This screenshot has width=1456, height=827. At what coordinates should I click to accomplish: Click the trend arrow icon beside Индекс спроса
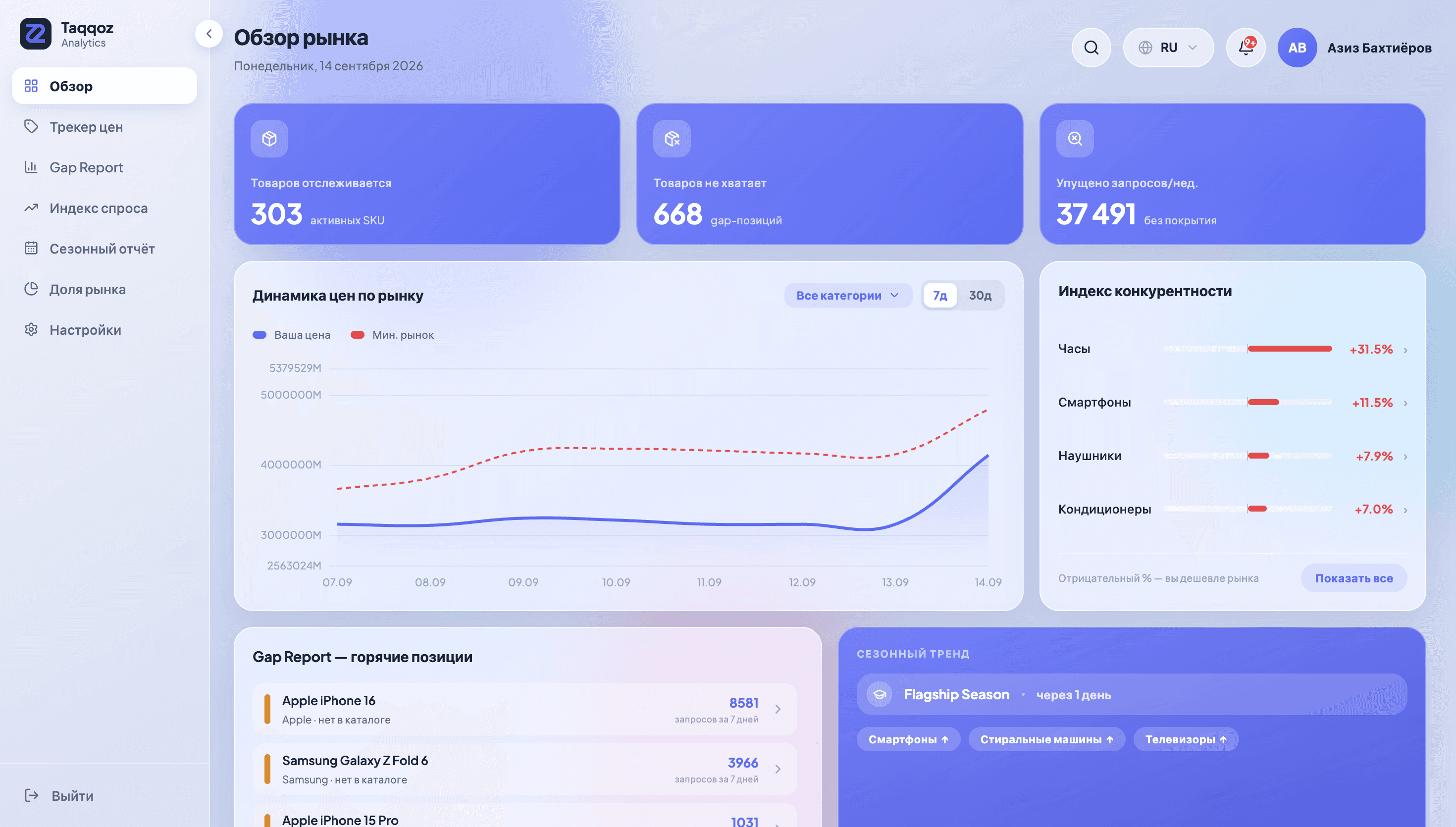31,207
